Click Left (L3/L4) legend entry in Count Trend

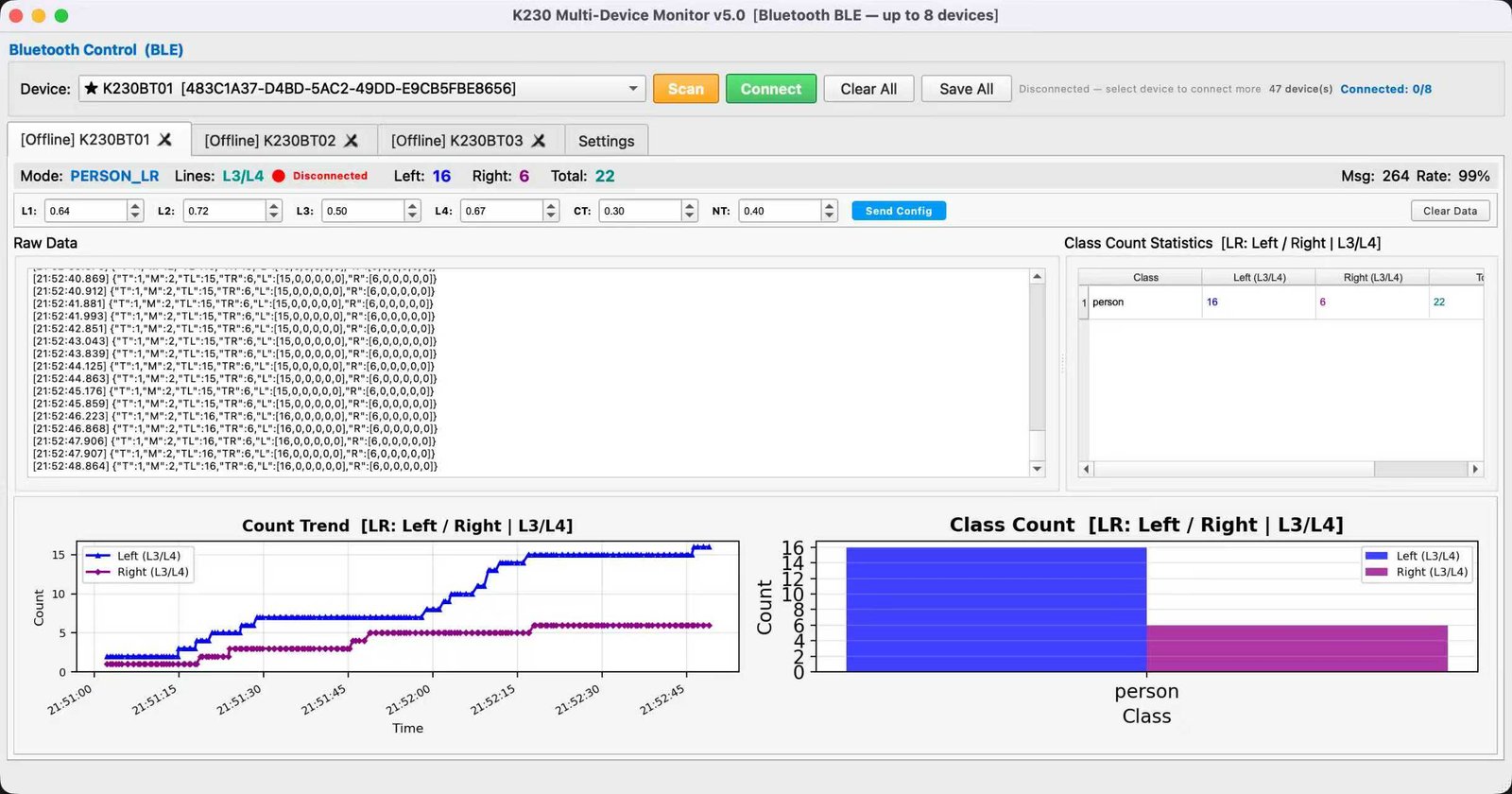point(138,556)
